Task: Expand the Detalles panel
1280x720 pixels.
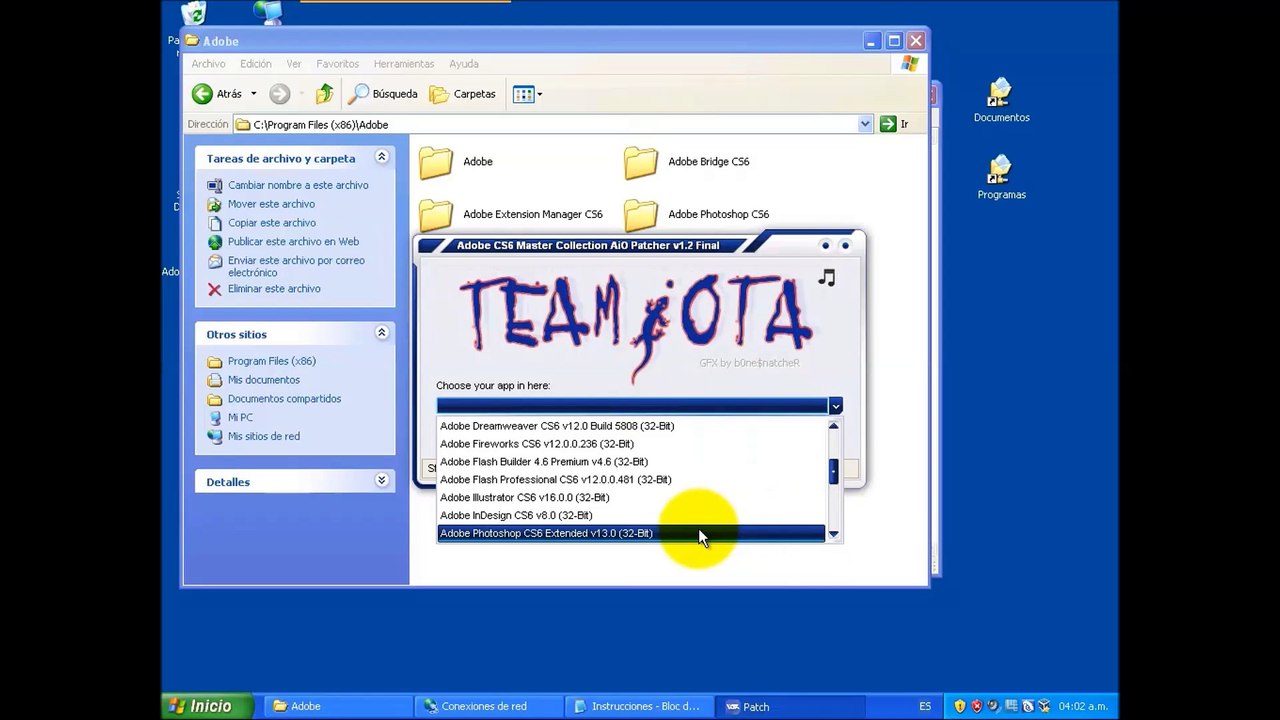Action: point(381,481)
